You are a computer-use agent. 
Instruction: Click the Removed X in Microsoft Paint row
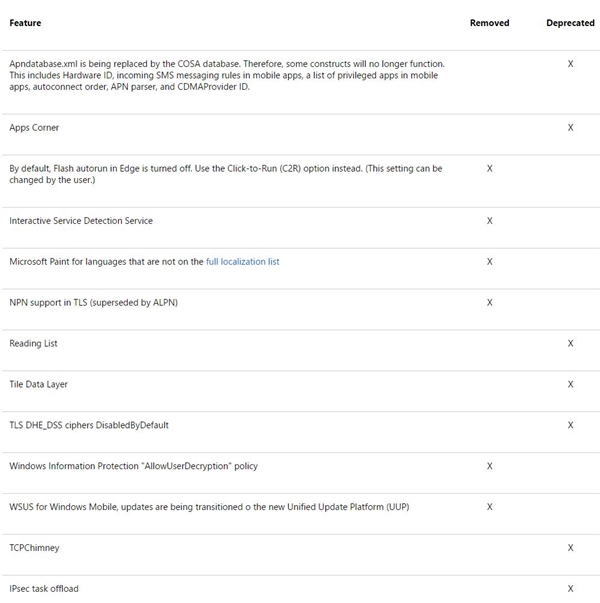point(489,262)
